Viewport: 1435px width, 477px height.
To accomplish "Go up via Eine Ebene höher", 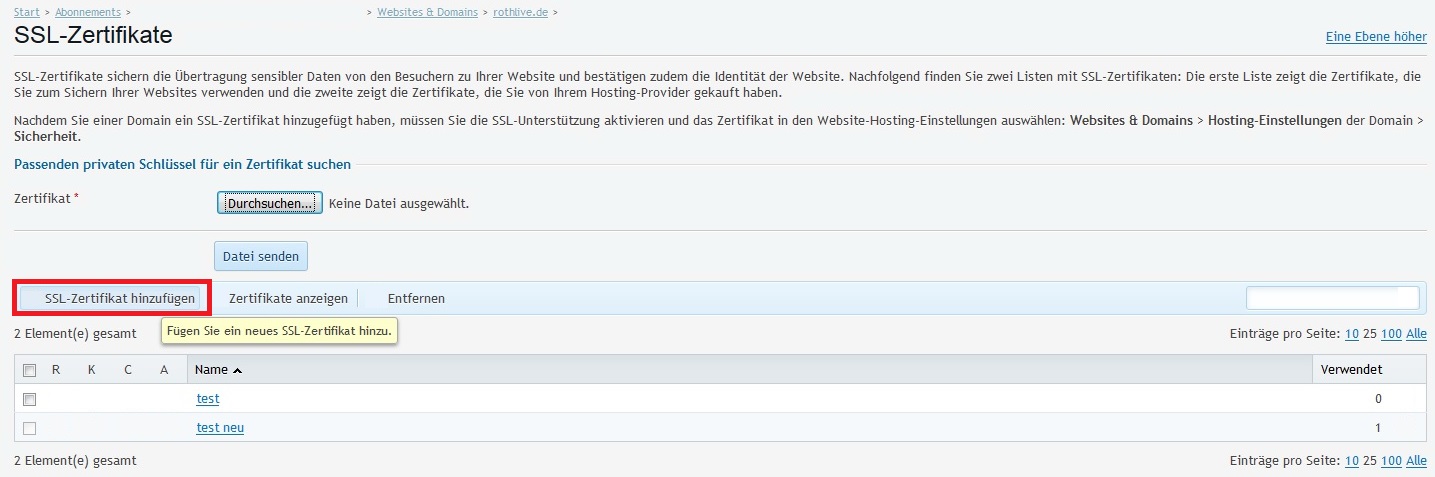I will (1376, 37).
